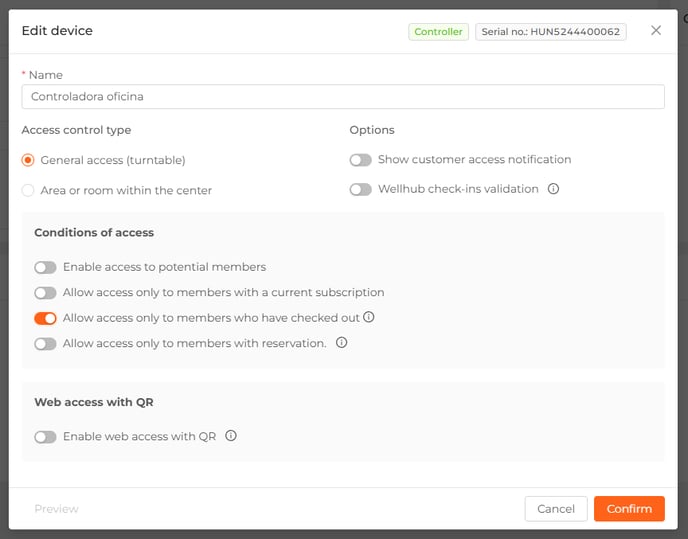Click the serial number badge

550,32
